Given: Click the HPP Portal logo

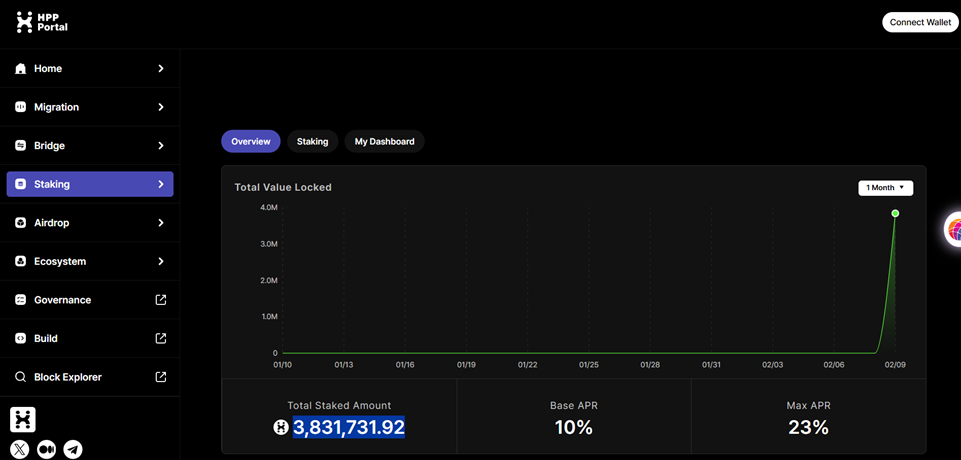Looking at the screenshot, I should 42,22.
